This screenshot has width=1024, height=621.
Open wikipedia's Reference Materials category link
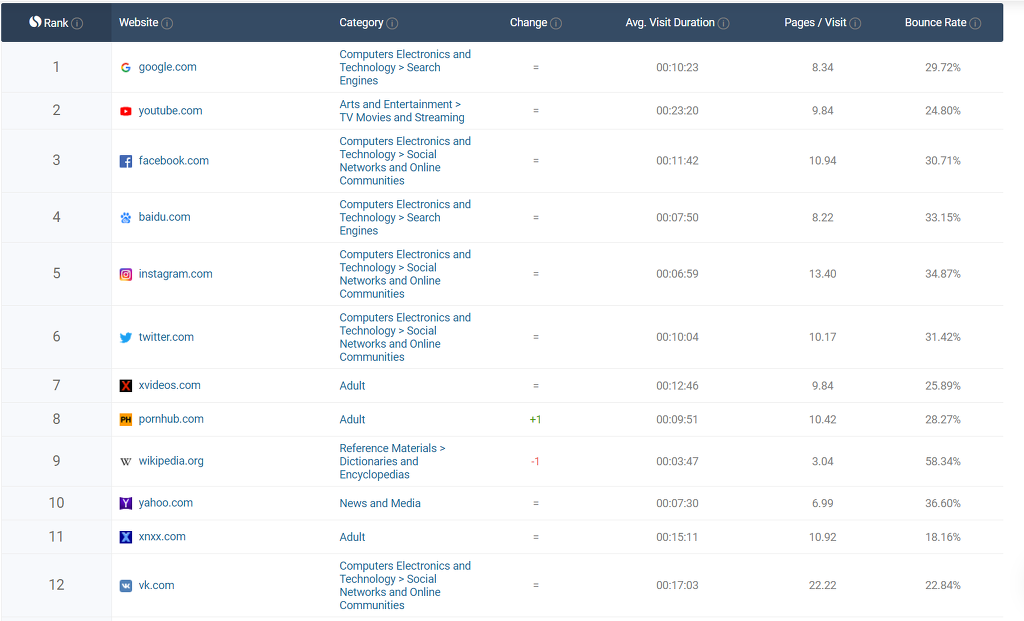click(x=392, y=461)
